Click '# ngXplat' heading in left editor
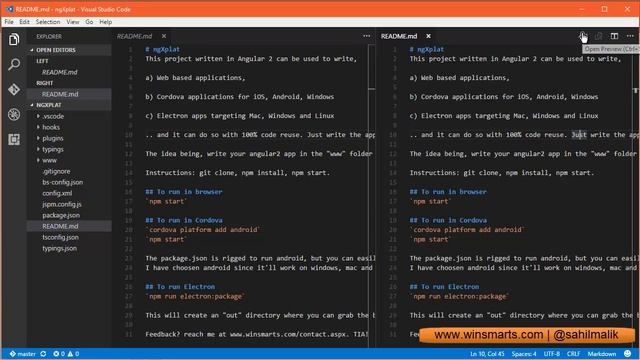 162,49
